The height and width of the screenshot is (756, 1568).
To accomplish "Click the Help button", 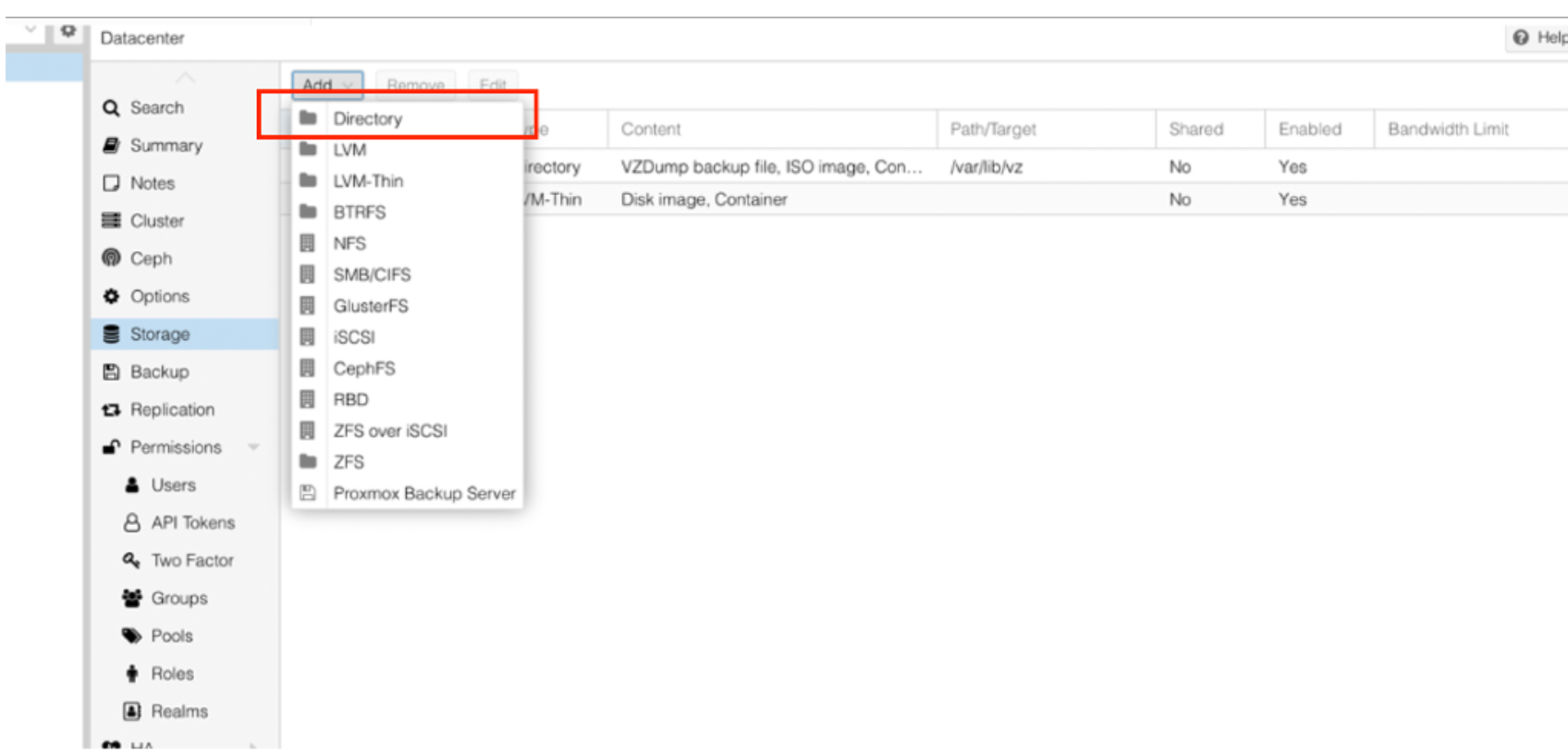I will [x=1538, y=38].
